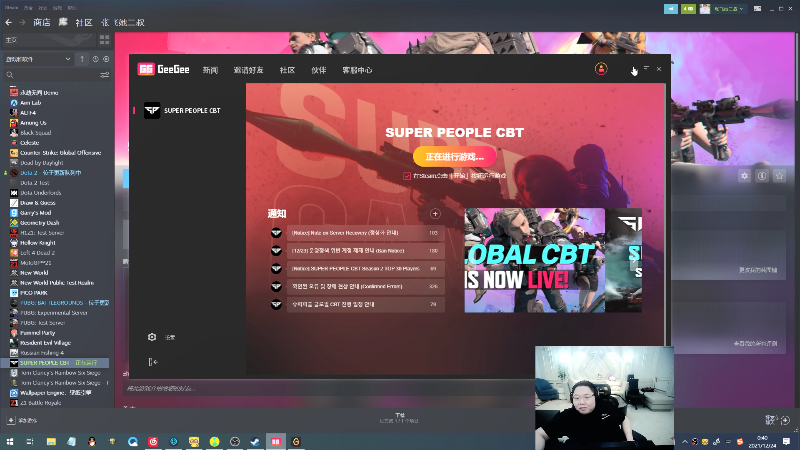800x450 pixels.
Task: Click ready-to-play icon in Steam library filter
Action: 106,59
